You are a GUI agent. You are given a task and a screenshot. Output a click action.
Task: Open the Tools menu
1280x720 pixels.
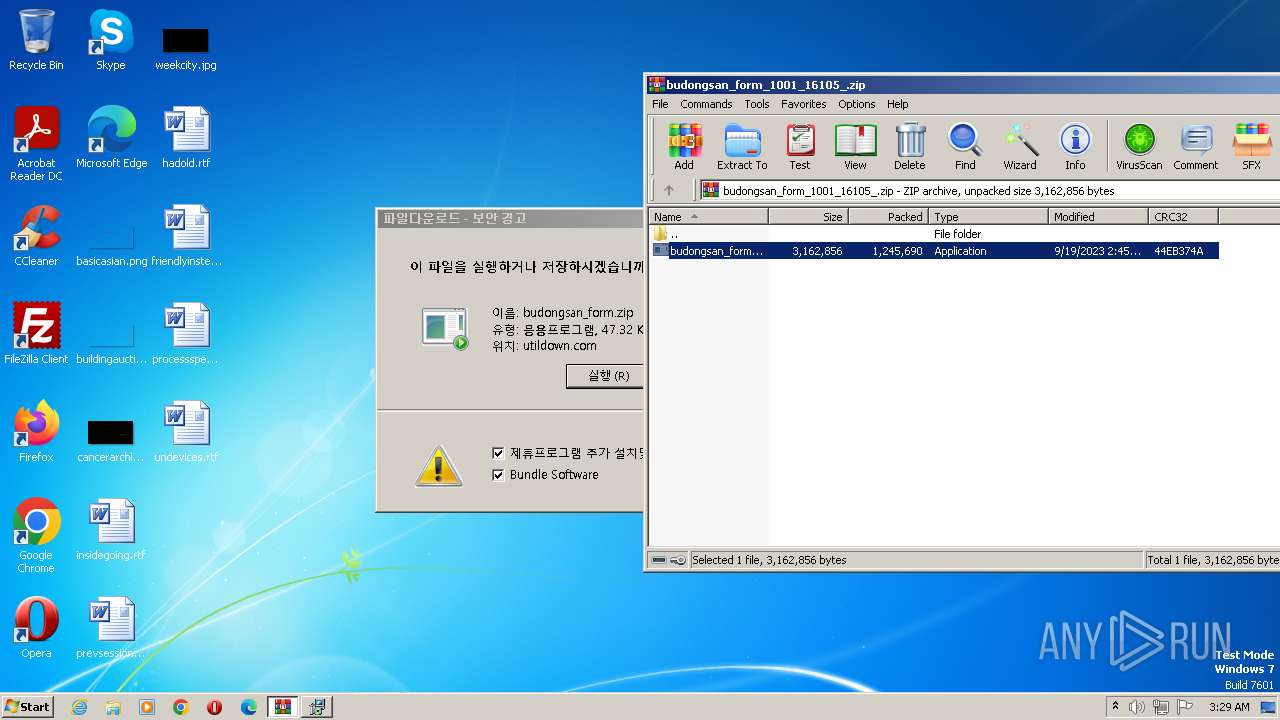[757, 104]
